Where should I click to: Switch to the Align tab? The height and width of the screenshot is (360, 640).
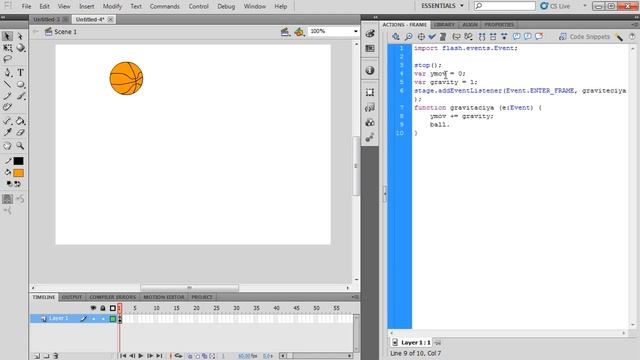470,24
